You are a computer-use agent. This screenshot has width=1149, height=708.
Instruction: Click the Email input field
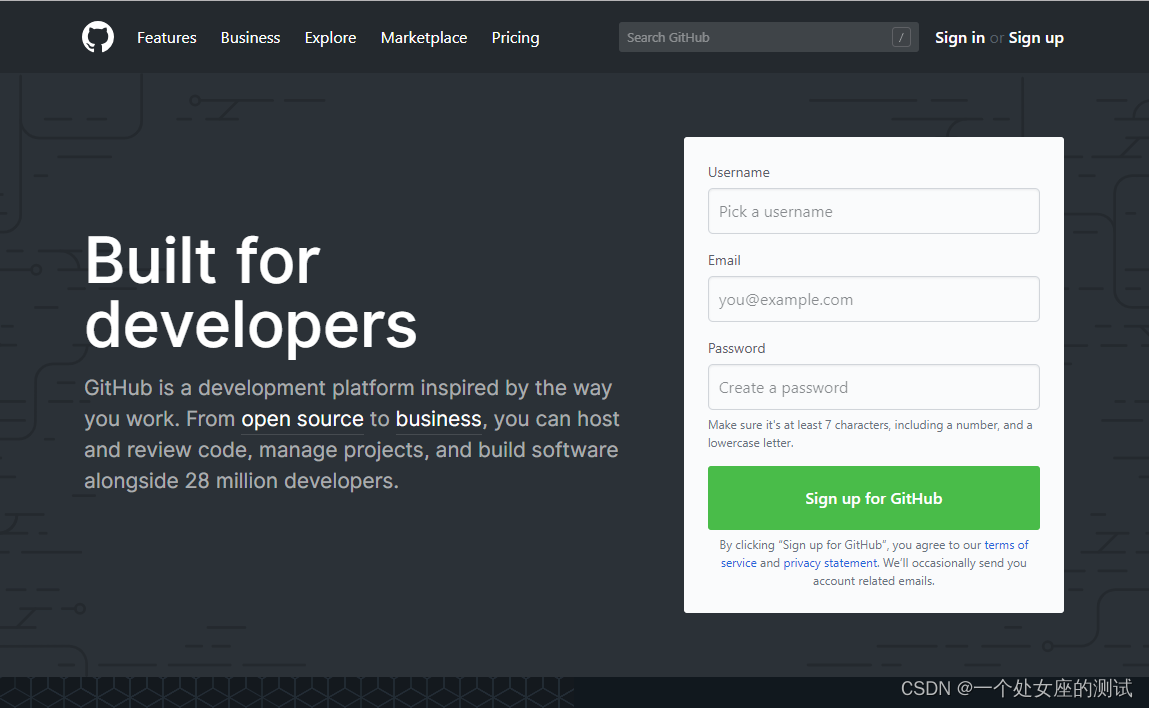click(x=873, y=299)
